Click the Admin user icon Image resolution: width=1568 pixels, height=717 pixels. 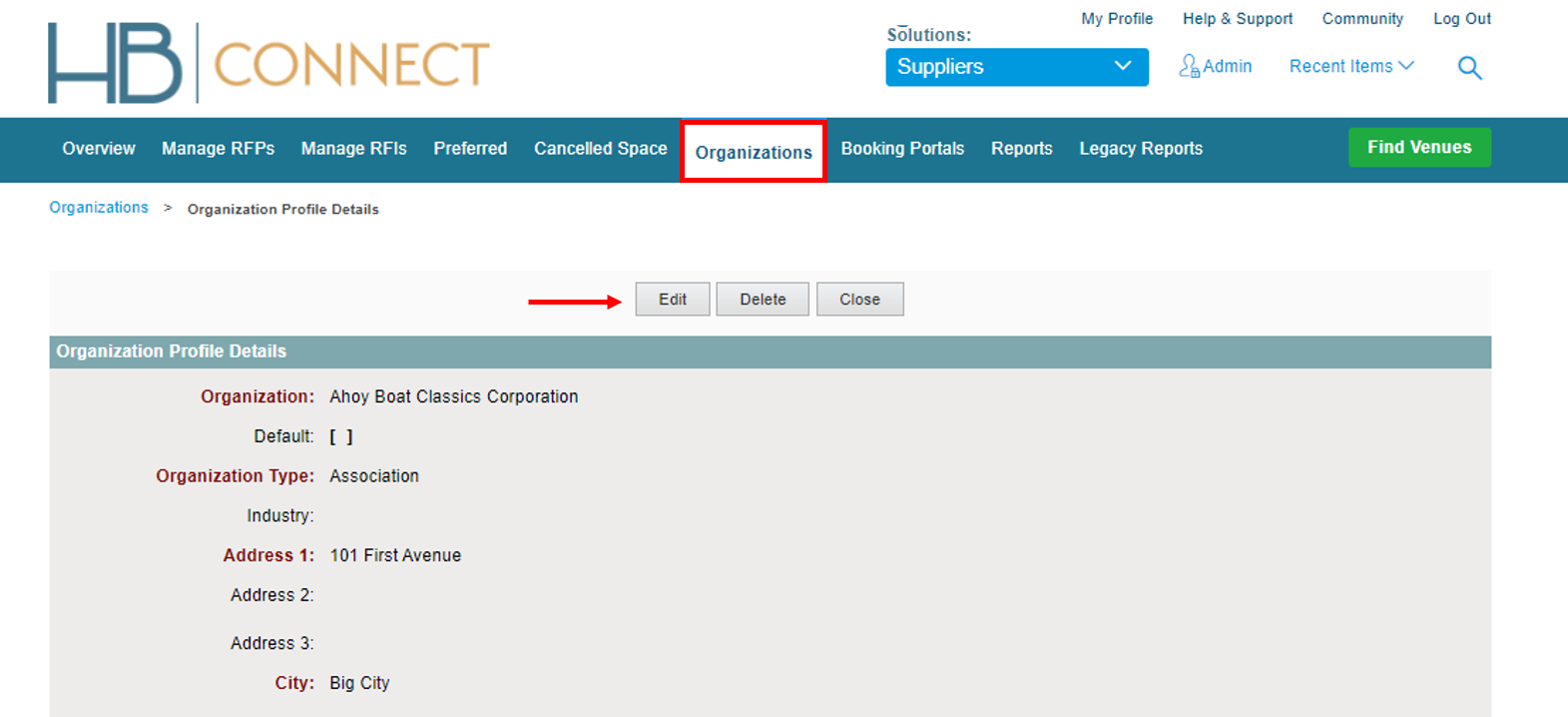[x=1189, y=66]
